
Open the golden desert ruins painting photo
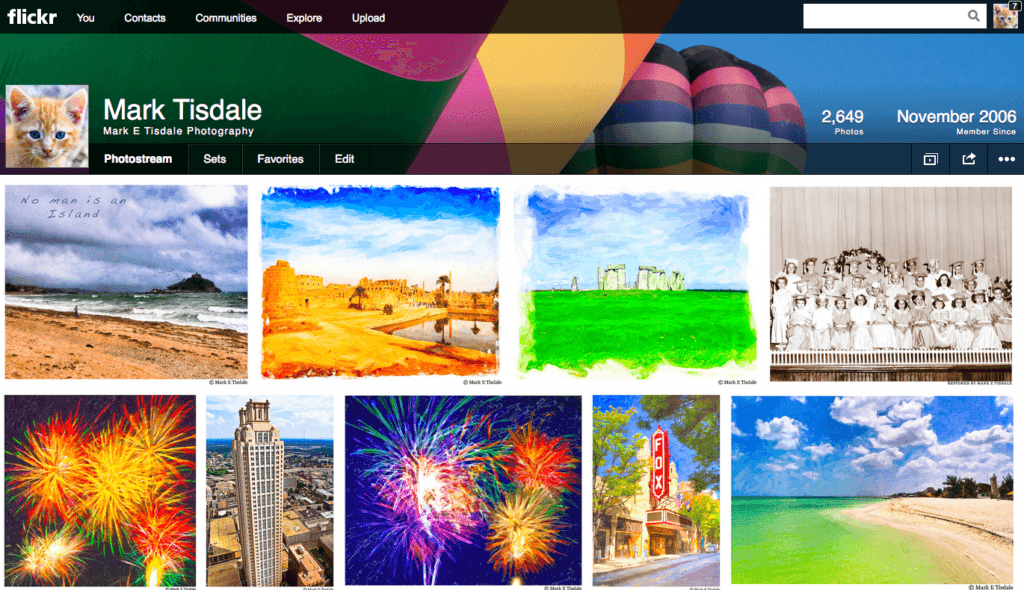tap(380, 282)
